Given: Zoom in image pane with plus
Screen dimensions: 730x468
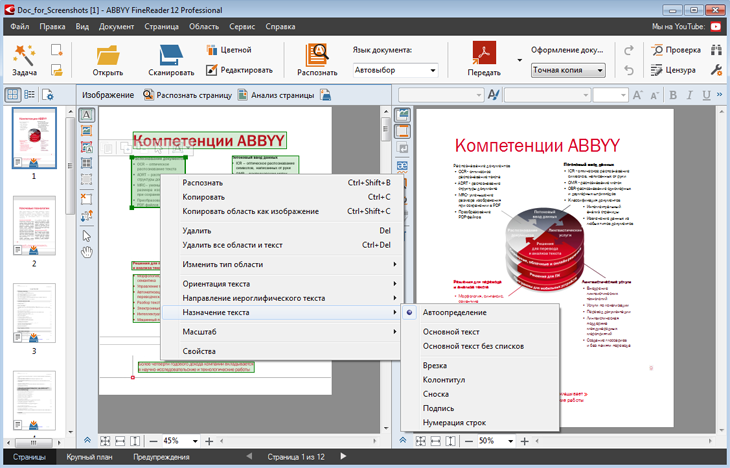Looking at the screenshot, I should (209, 441).
